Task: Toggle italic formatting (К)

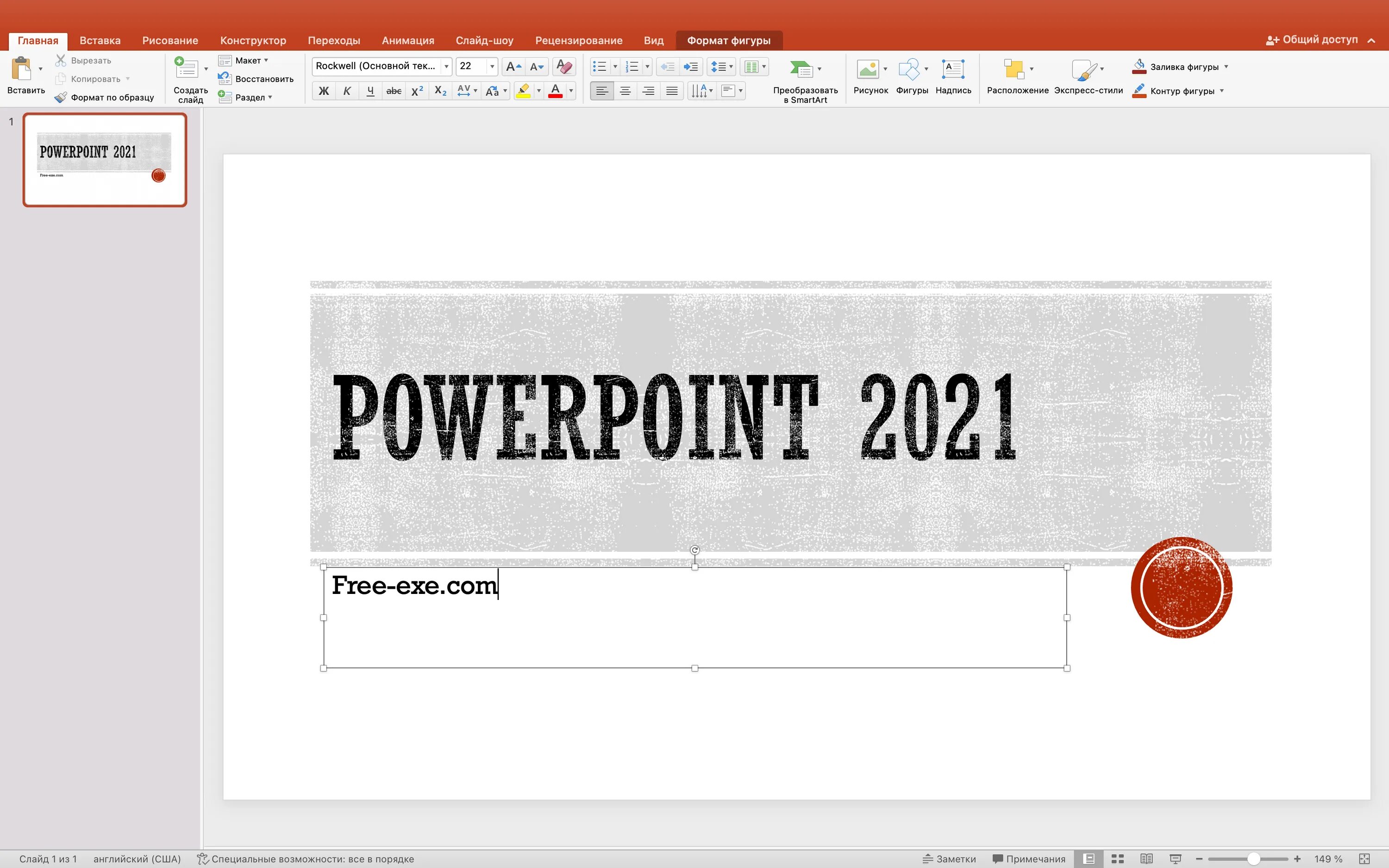Action: [x=347, y=91]
